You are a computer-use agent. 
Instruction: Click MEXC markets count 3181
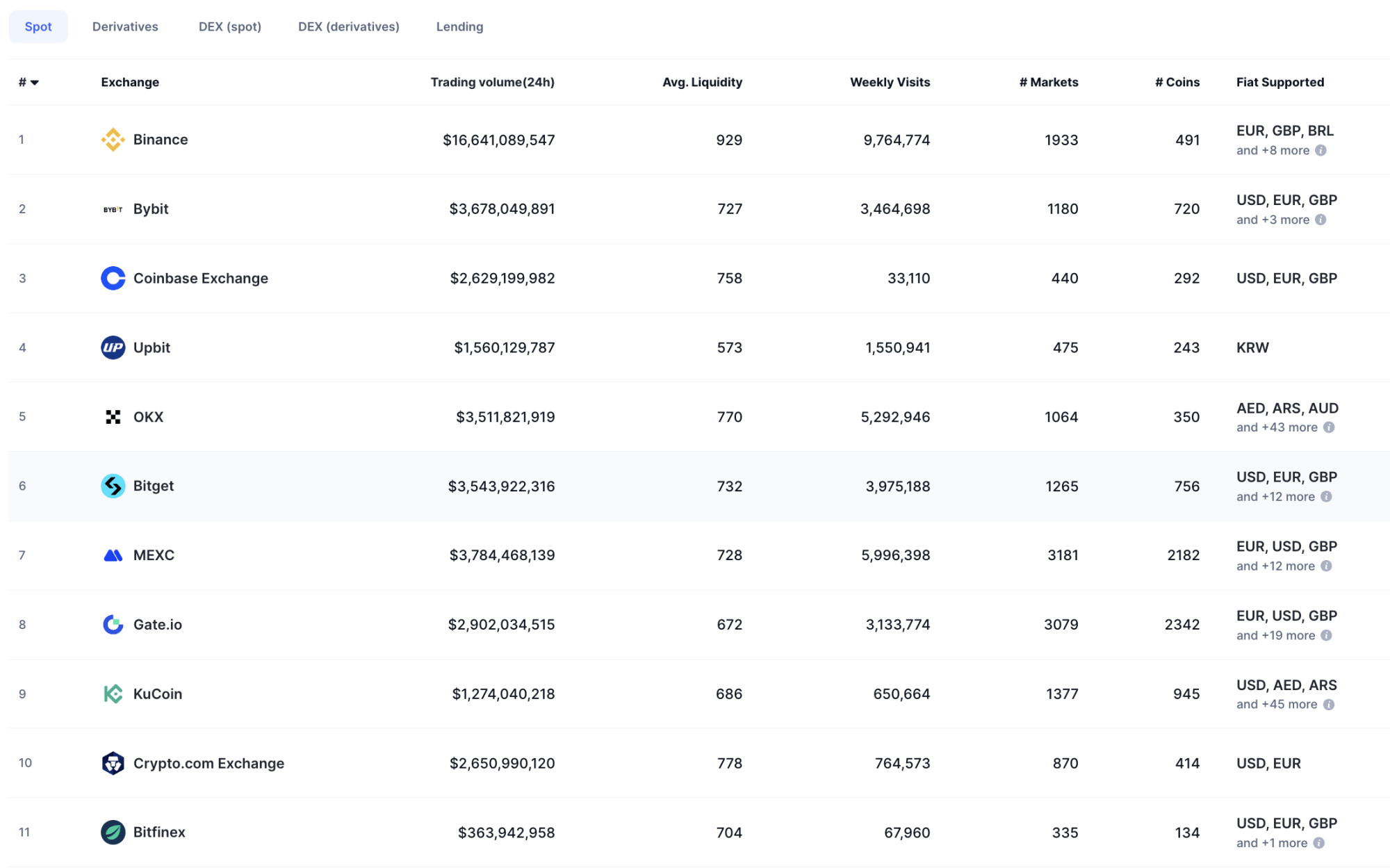coord(1063,555)
